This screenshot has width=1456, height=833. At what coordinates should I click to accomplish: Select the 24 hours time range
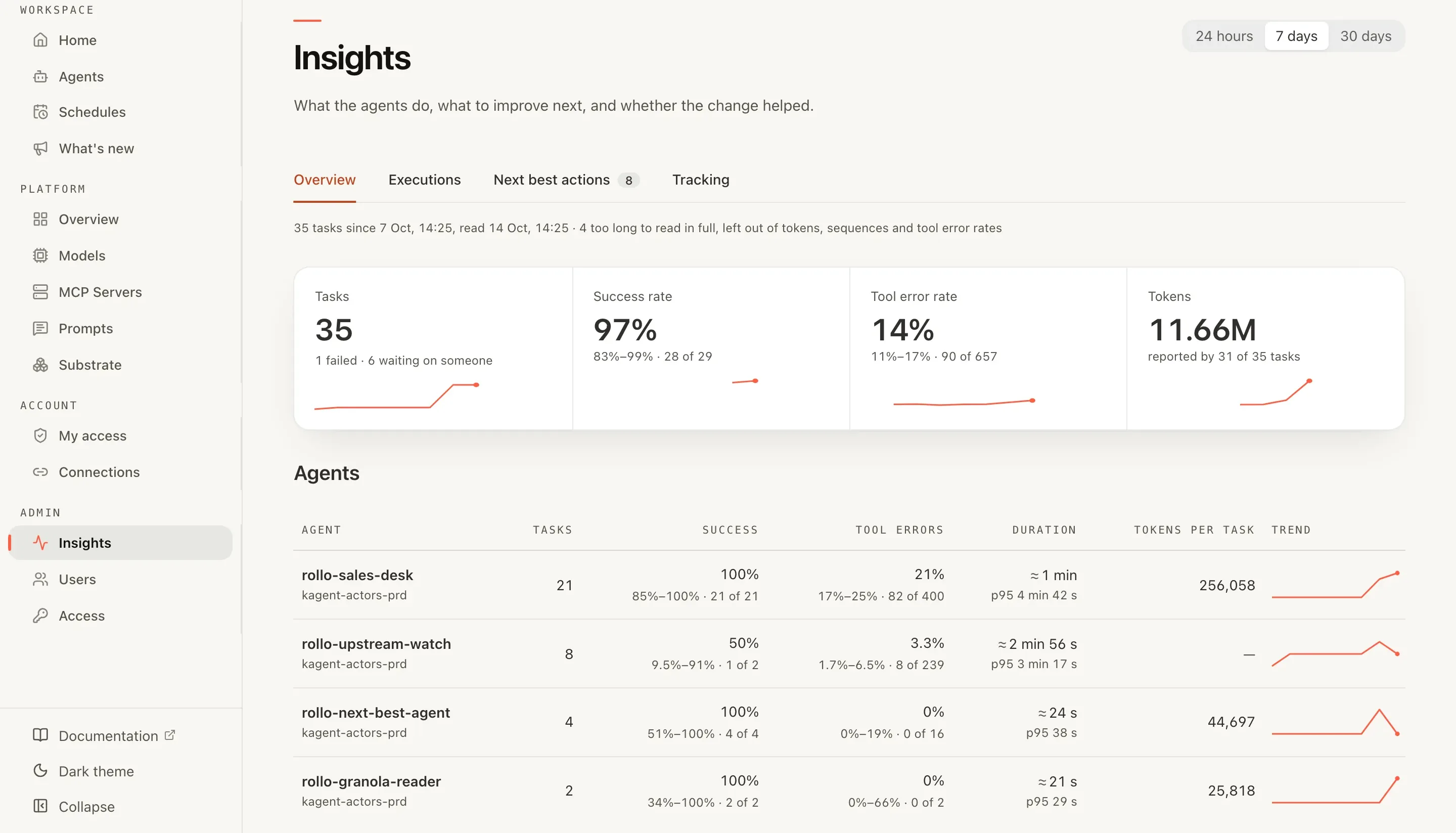point(1224,36)
